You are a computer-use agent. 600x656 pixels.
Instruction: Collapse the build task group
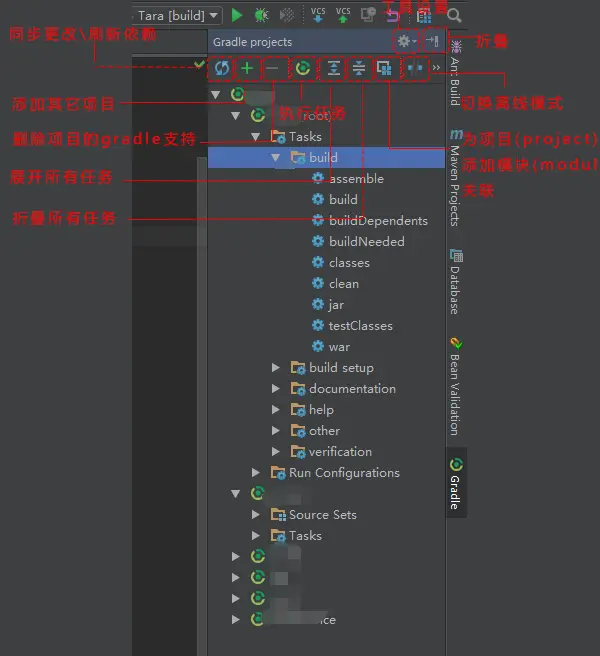[275, 158]
